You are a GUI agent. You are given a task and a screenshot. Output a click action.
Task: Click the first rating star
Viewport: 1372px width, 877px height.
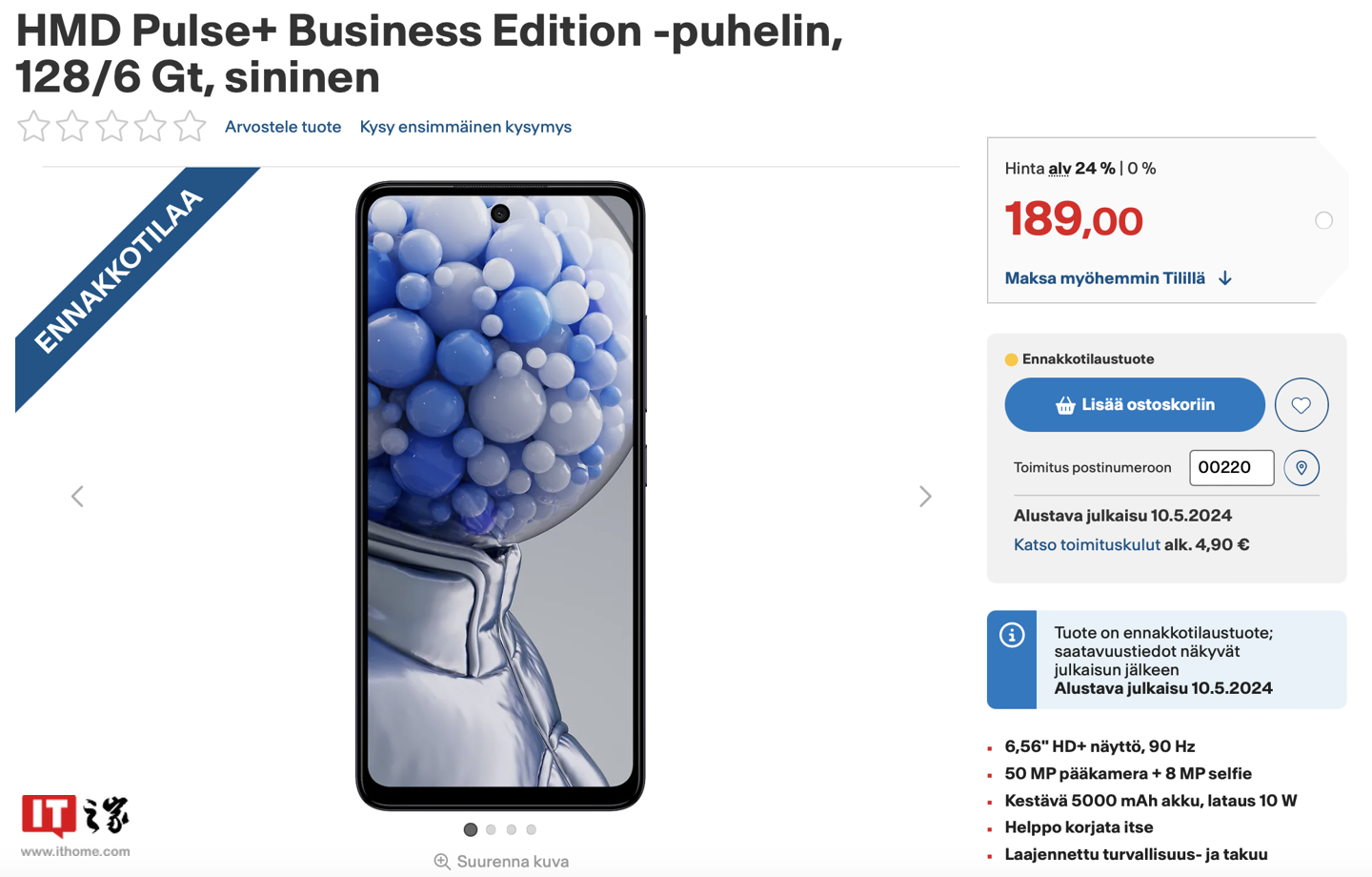click(33, 126)
